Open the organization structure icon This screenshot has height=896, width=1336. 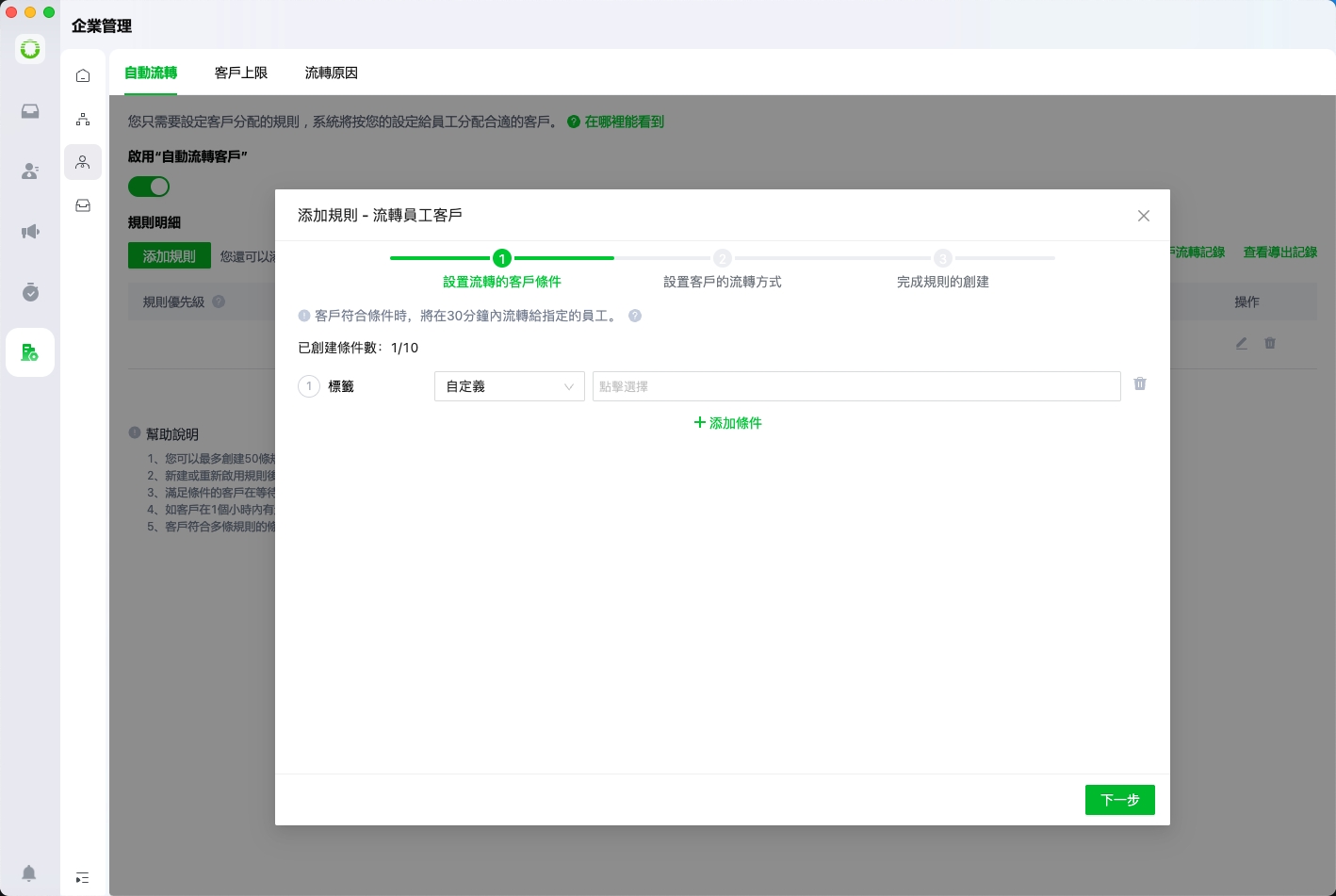(x=83, y=119)
